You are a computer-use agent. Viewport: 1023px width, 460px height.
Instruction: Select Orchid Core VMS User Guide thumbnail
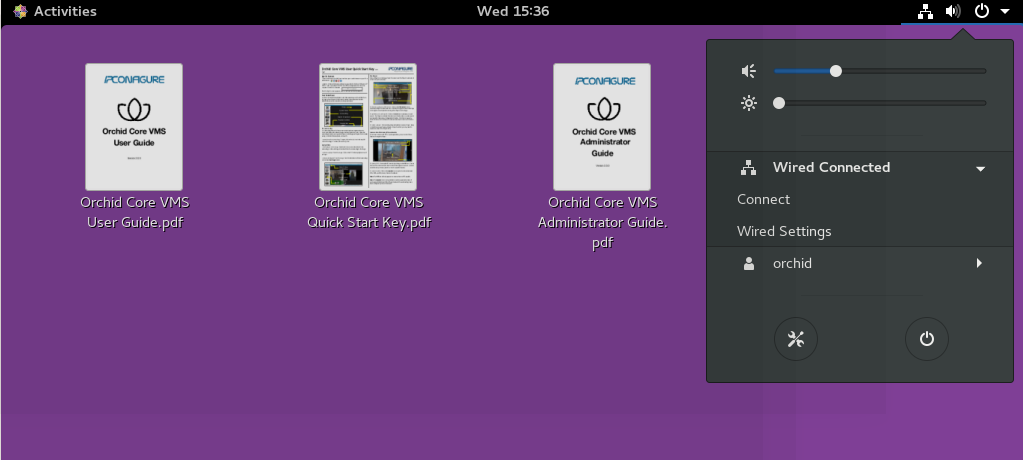(134, 127)
